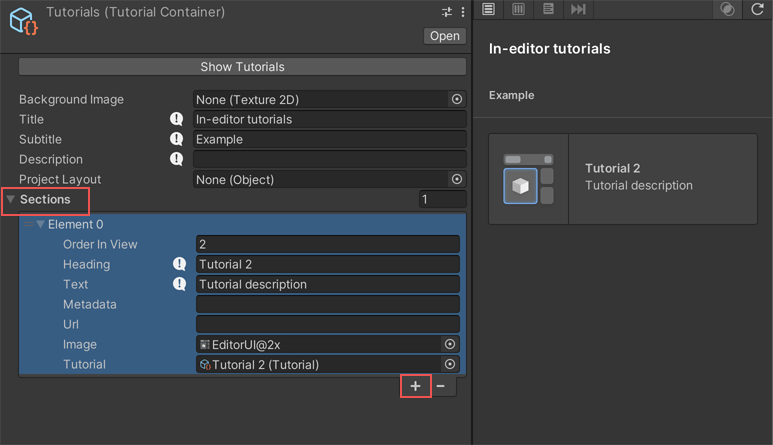Click the skip-forward icon in tutorials toolbar

coord(578,9)
